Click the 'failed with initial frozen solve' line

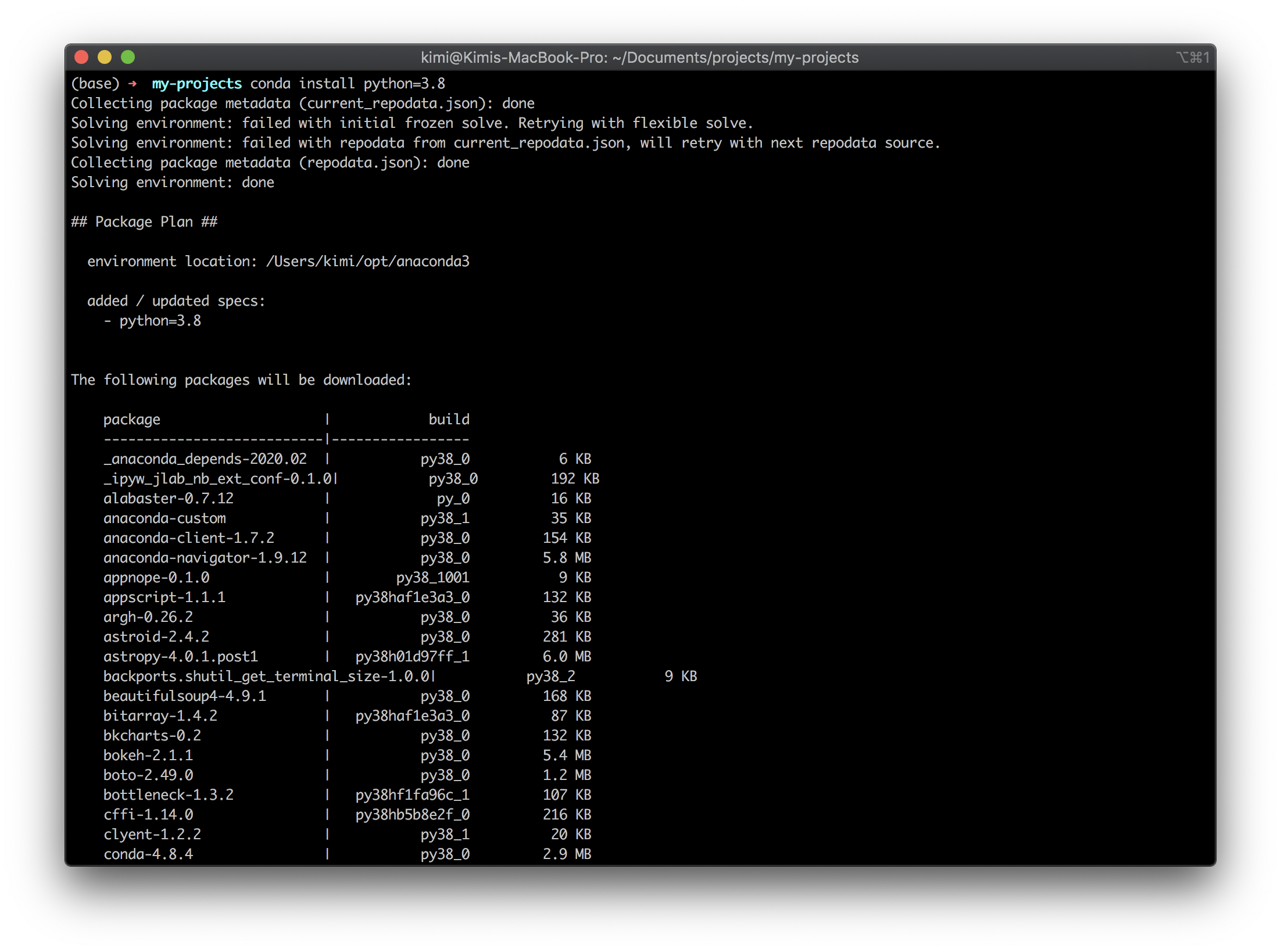click(412, 123)
